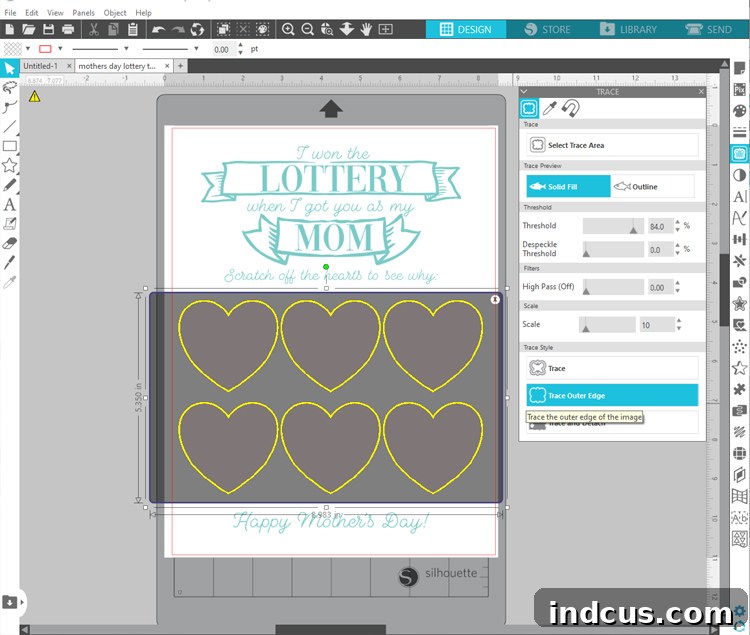Open the Fill color palette panel
Screen dimensions: 750x635
click(x=739, y=111)
